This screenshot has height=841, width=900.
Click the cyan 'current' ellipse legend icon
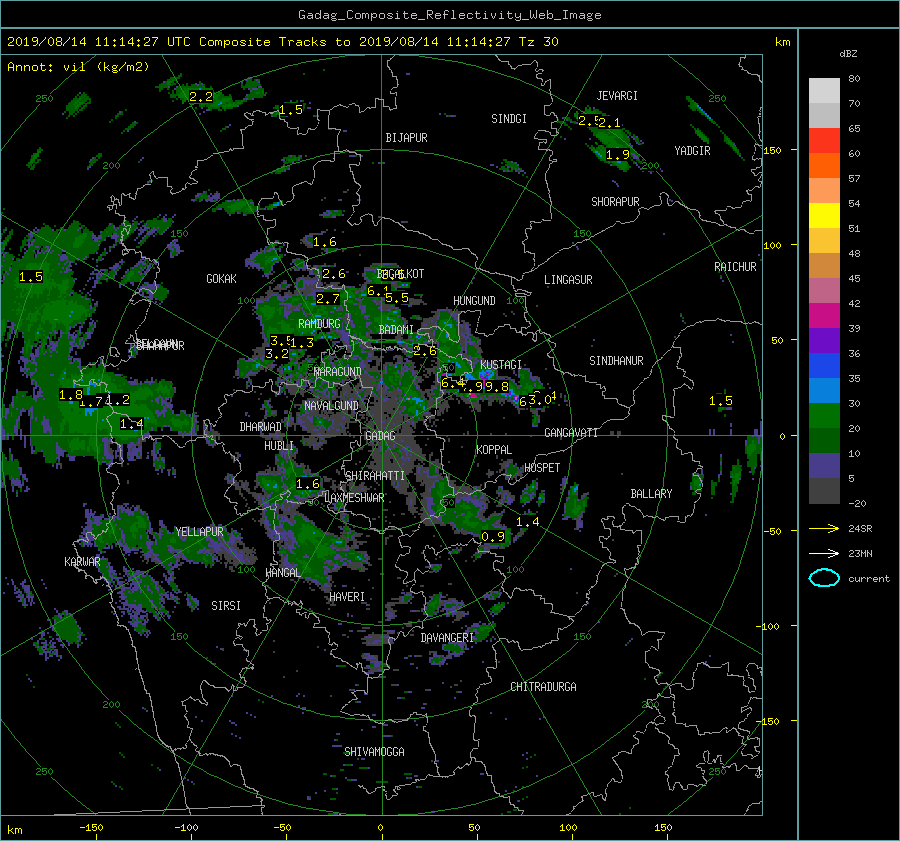click(824, 578)
